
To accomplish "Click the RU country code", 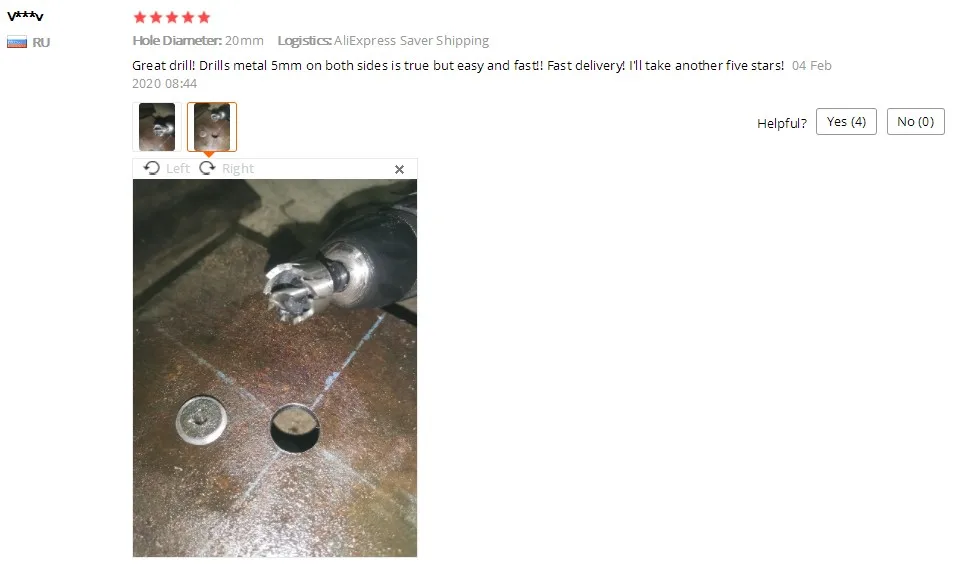I will 41,43.
